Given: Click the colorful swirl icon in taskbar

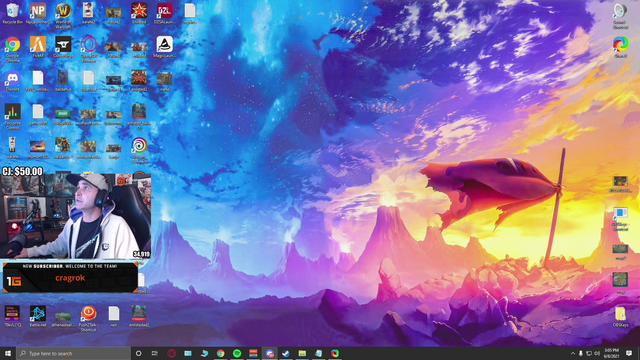Looking at the screenshot, I should [335, 353].
